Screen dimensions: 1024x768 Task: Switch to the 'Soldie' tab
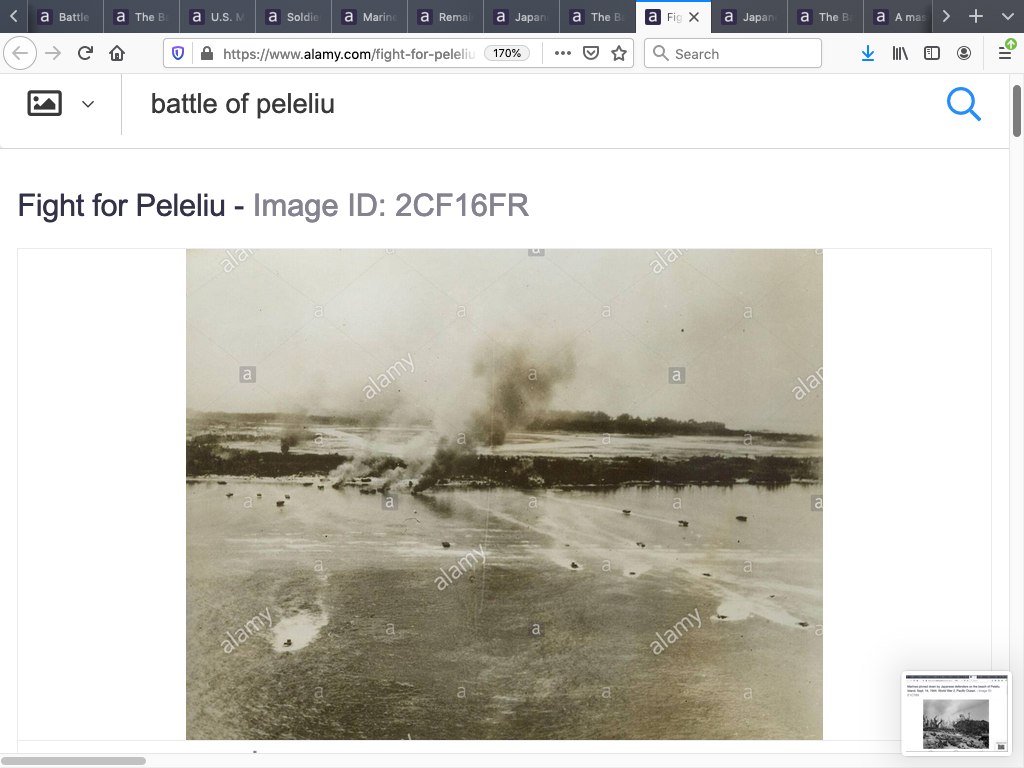[x=293, y=17]
